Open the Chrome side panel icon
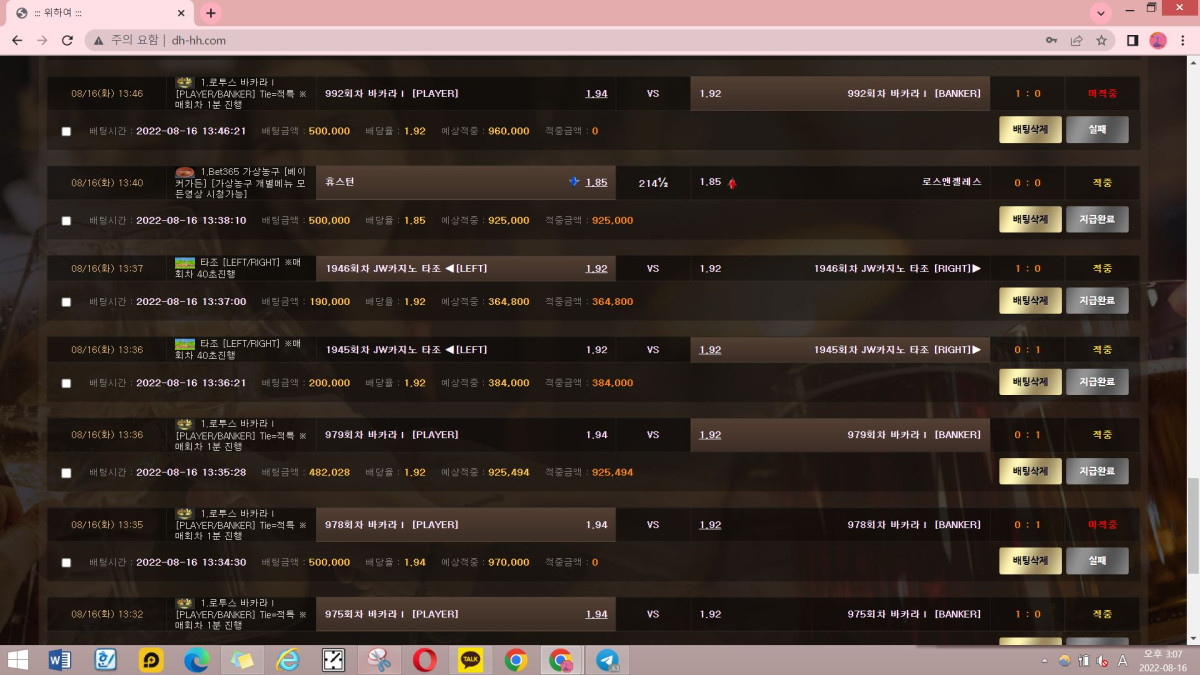Screen dimensions: 1200x675 pos(1133,40)
